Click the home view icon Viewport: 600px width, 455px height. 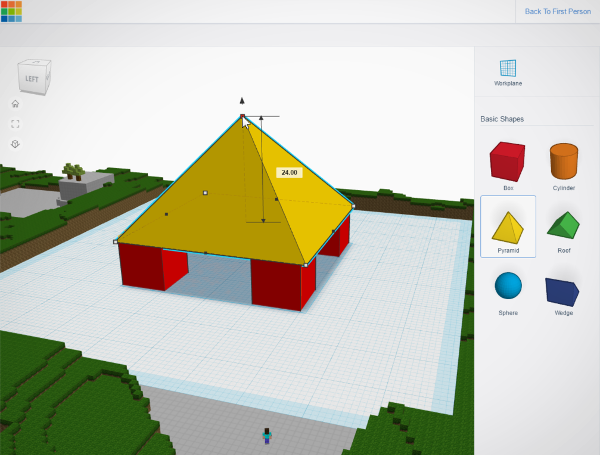coord(16,103)
